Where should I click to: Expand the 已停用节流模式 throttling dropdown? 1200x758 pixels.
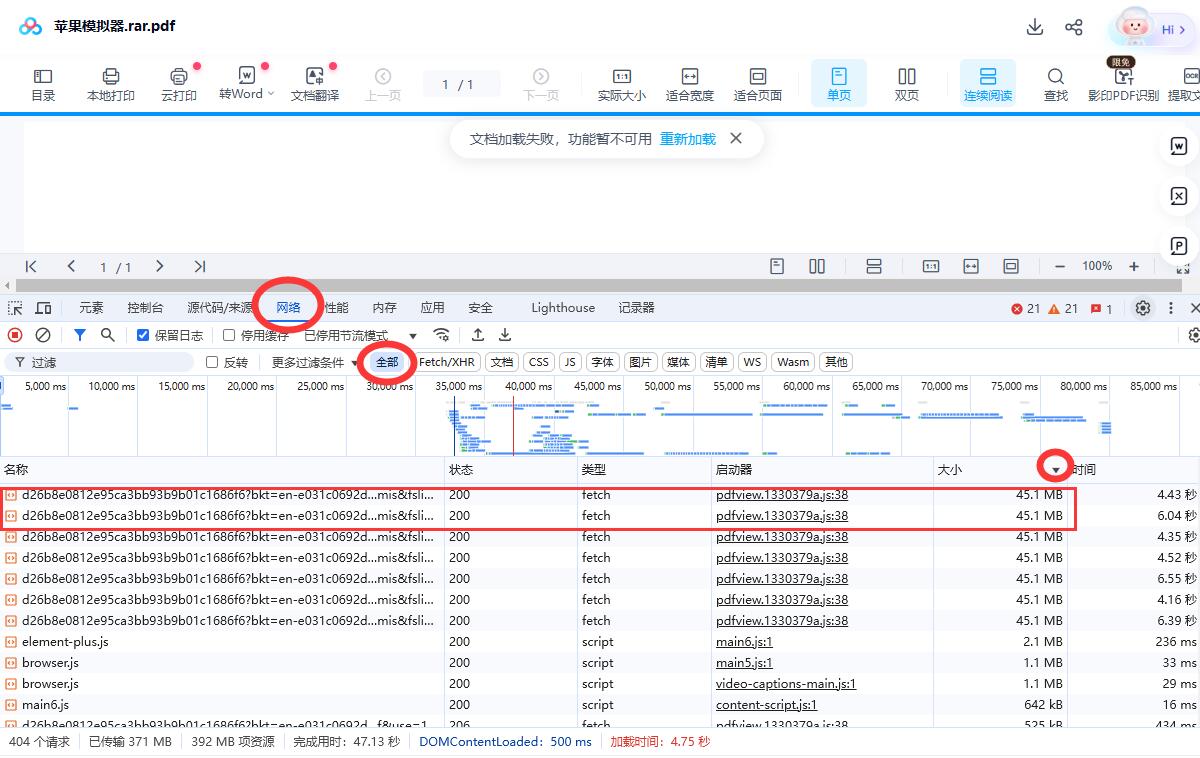coord(412,336)
